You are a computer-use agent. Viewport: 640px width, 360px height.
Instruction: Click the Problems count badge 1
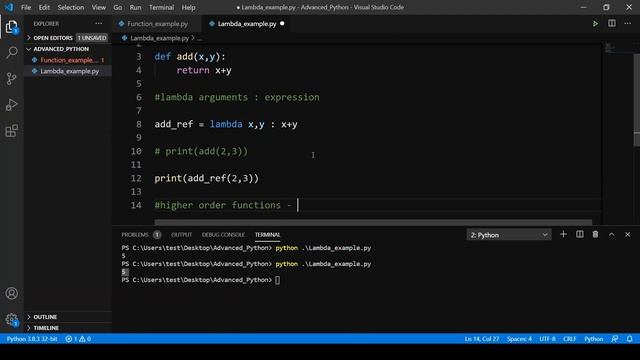(x=157, y=235)
